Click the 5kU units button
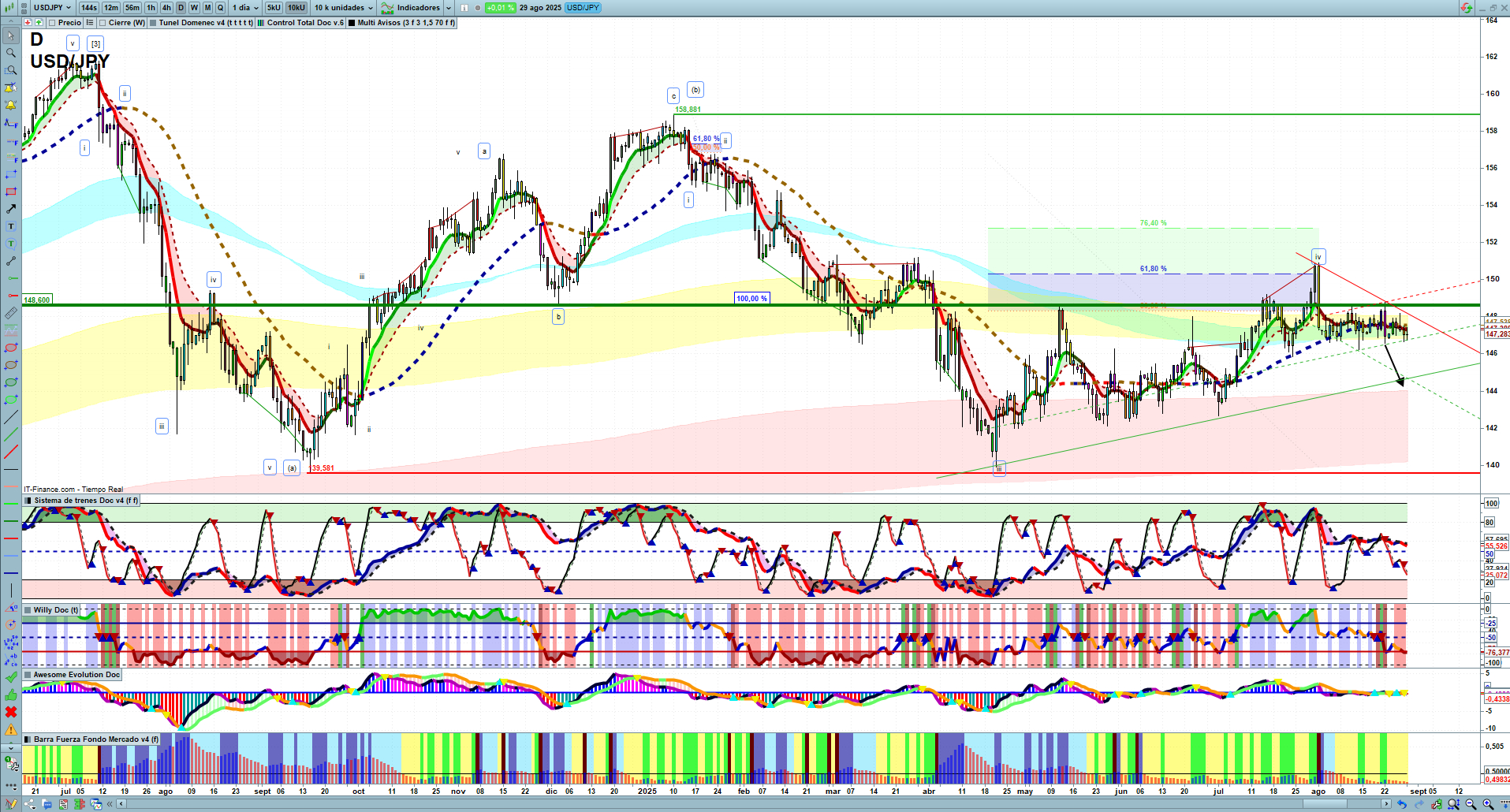This screenshot has width=1510, height=812. click(274, 8)
